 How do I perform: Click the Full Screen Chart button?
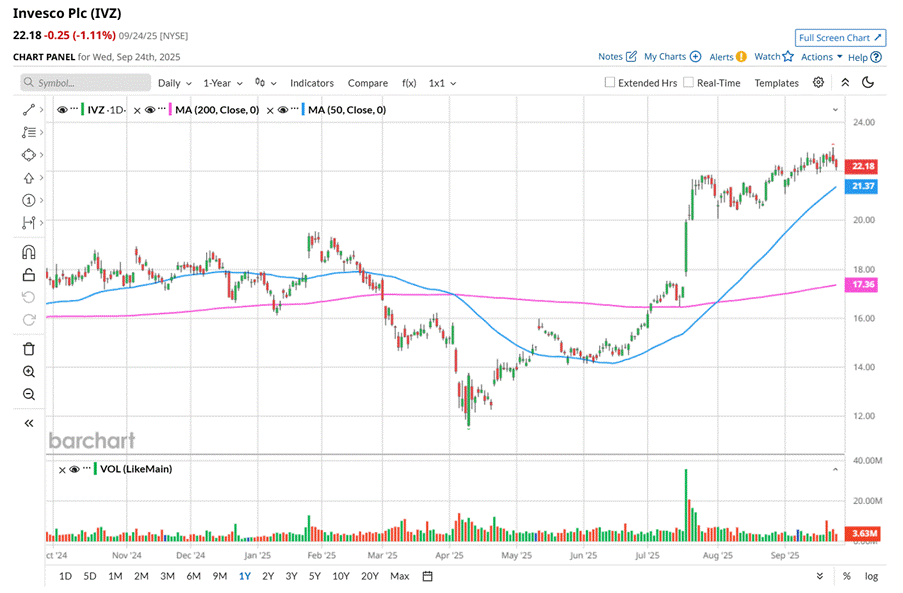click(840, 38)
